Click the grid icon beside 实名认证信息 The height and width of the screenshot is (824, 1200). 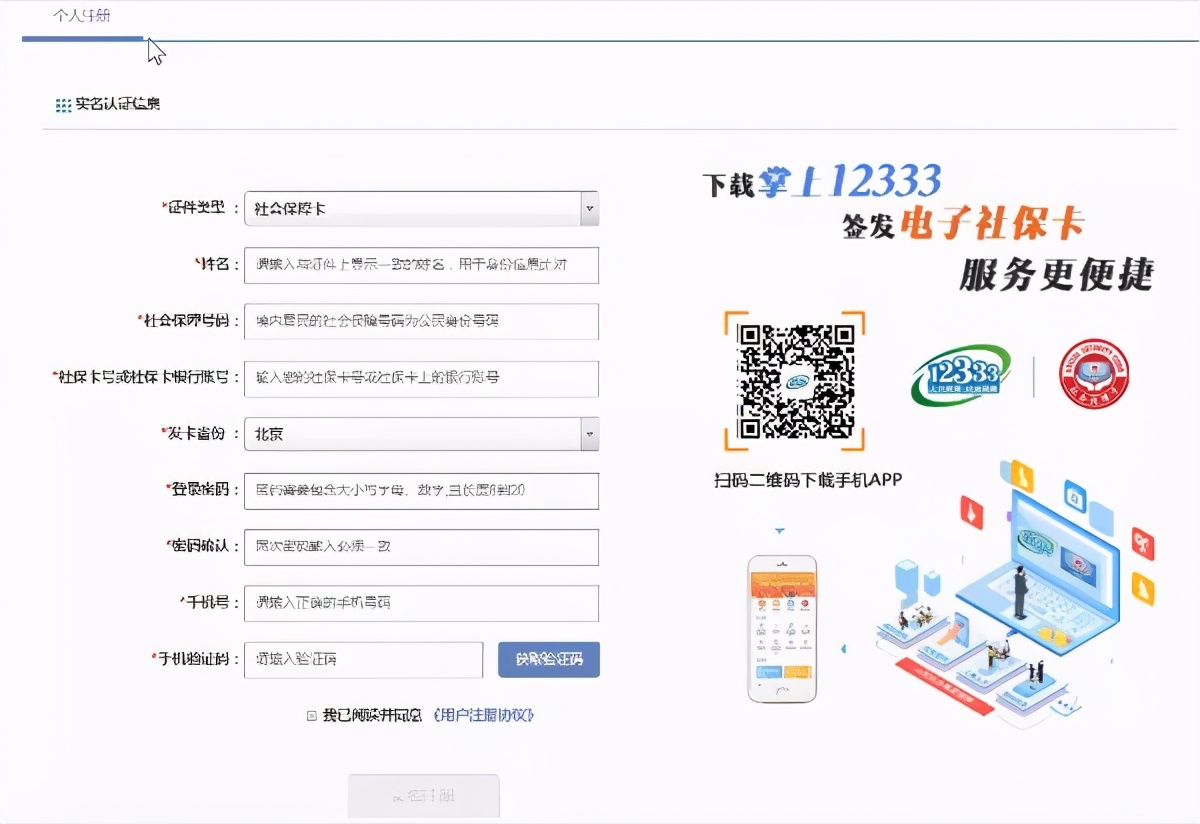point(63,105)
